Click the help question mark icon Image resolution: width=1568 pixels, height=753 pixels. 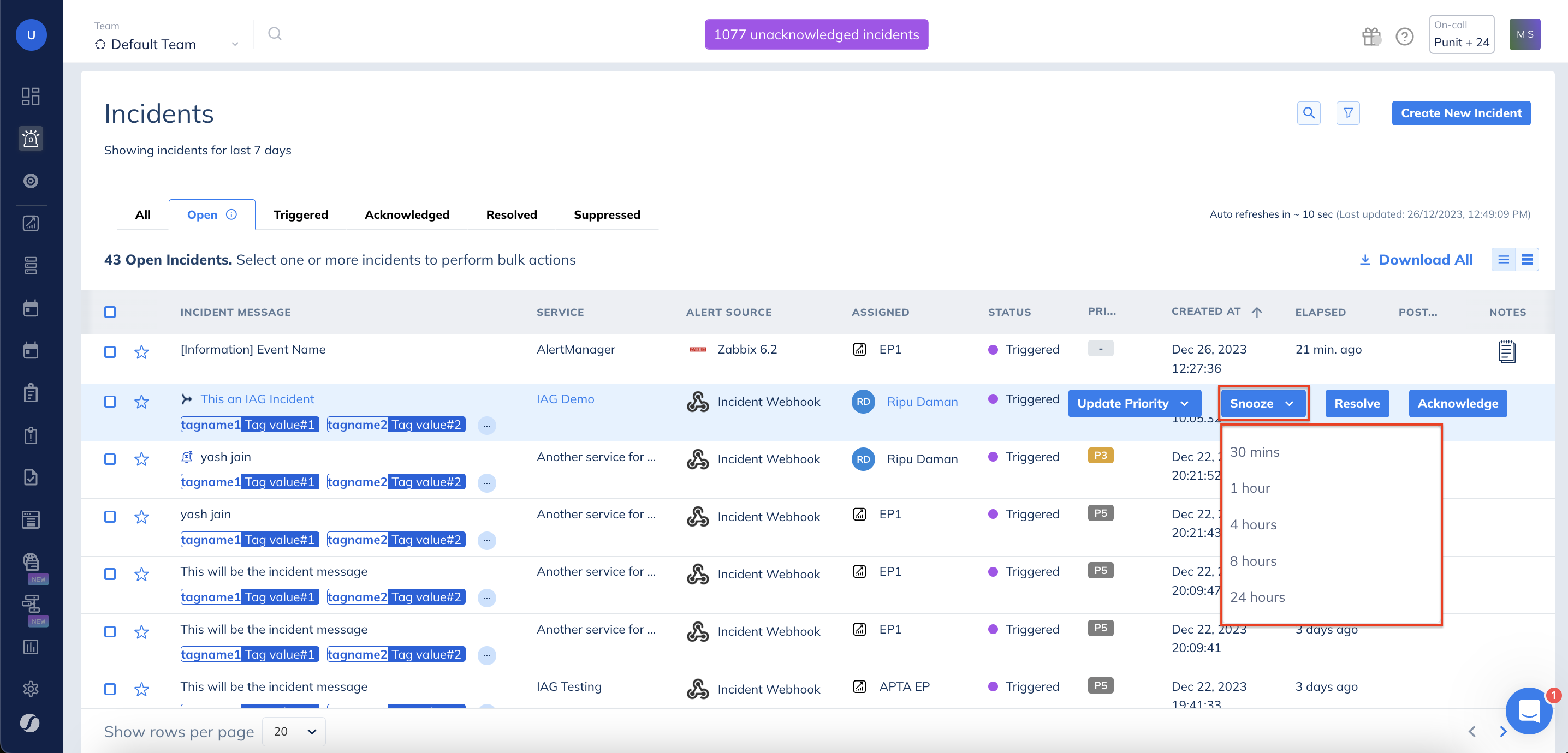pos(1404,37)
